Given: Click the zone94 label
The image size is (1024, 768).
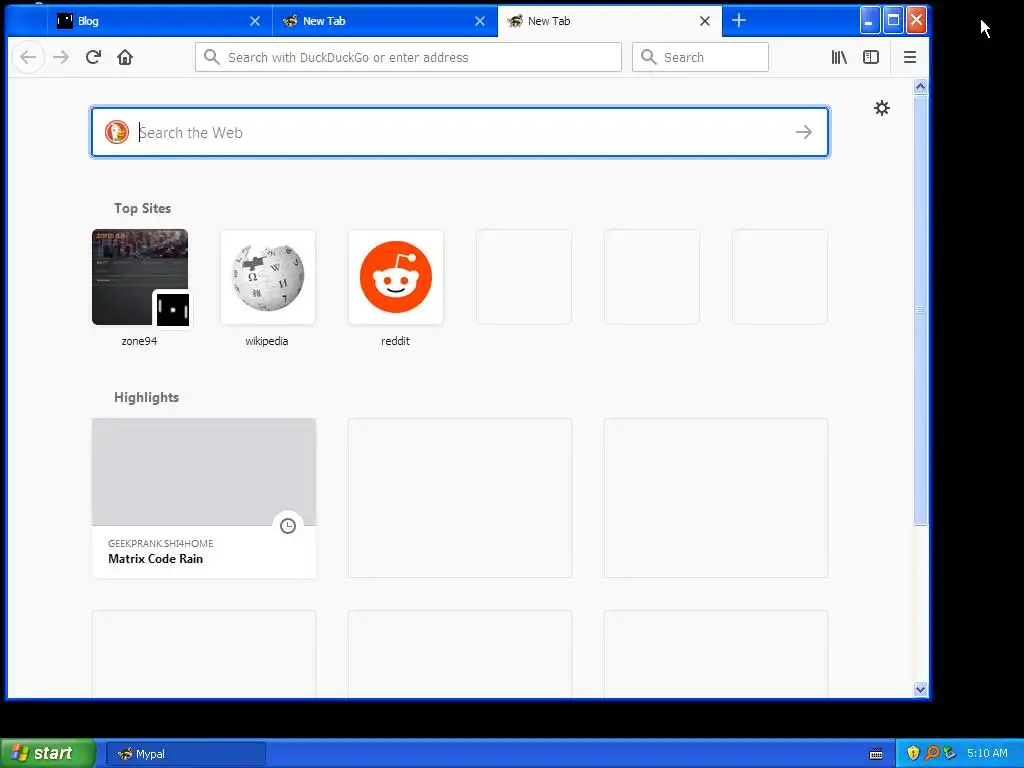Looking at the screenshot, I should point(139,341).
